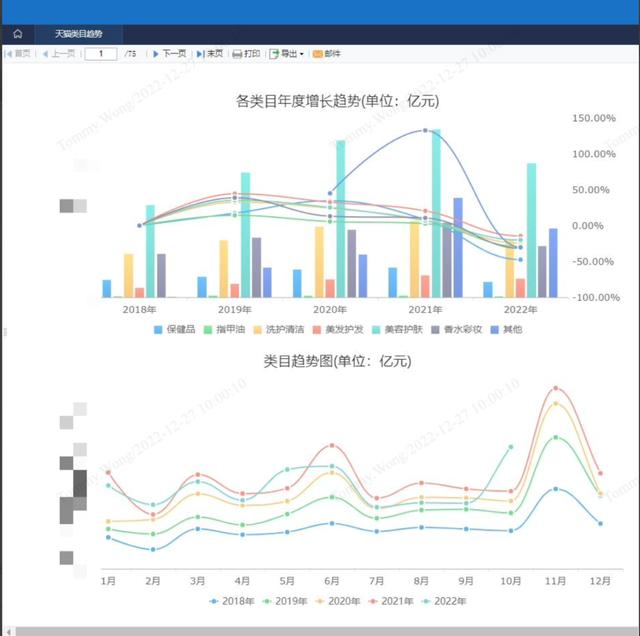Click the 0.00% axis value
The height and width of the screenshot is (636, 640).
click(x=588, y=226)
